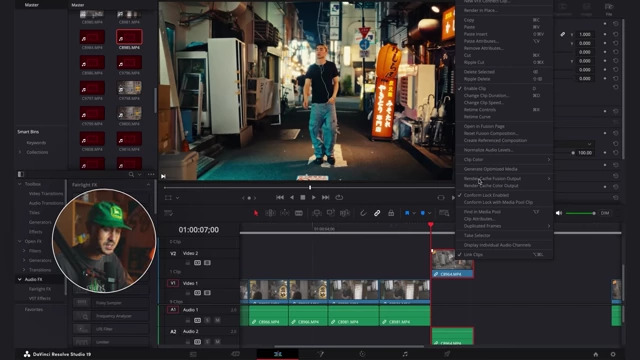Expand Duplicated Frames submenu
640x360 pixels.
click(504, 226)
